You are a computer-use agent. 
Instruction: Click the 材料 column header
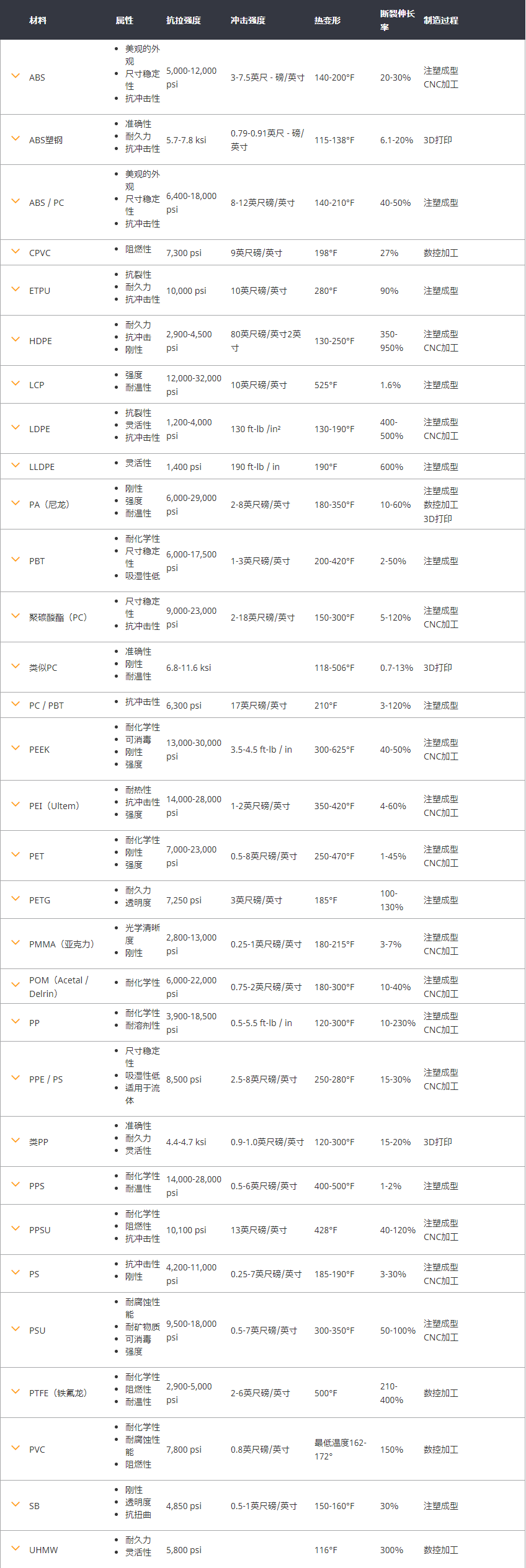click(x=38, y=20)
